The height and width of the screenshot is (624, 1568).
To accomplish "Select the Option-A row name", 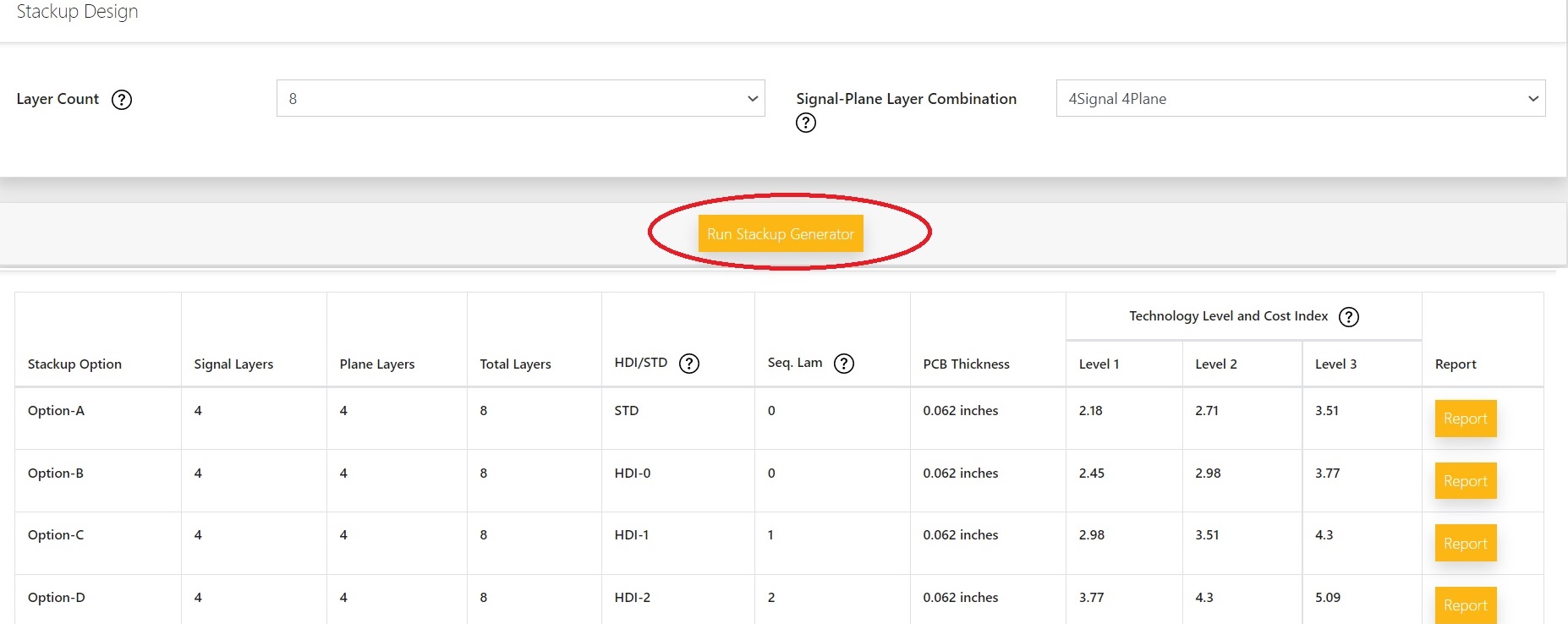I will tap(56, 411).
